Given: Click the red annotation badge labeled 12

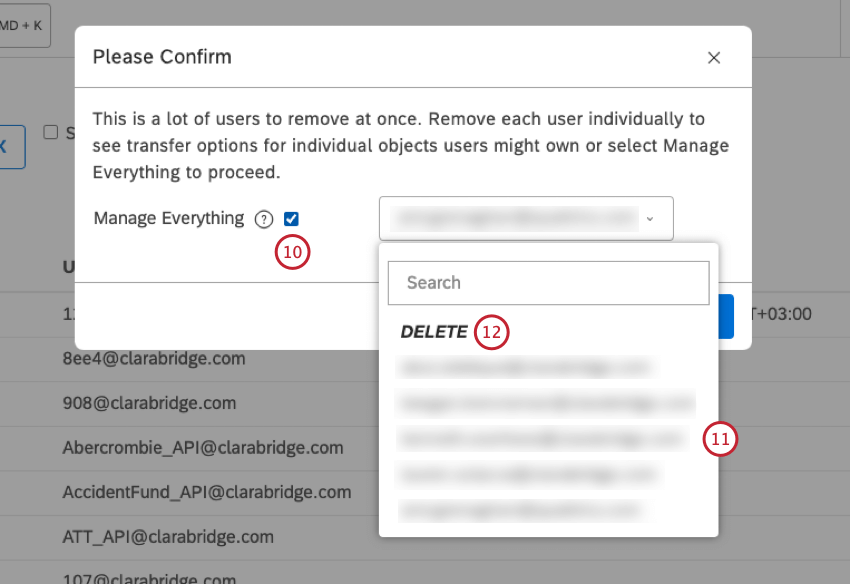Looking at the screenshot, I should pyautogui.click(x=491, y=331).
